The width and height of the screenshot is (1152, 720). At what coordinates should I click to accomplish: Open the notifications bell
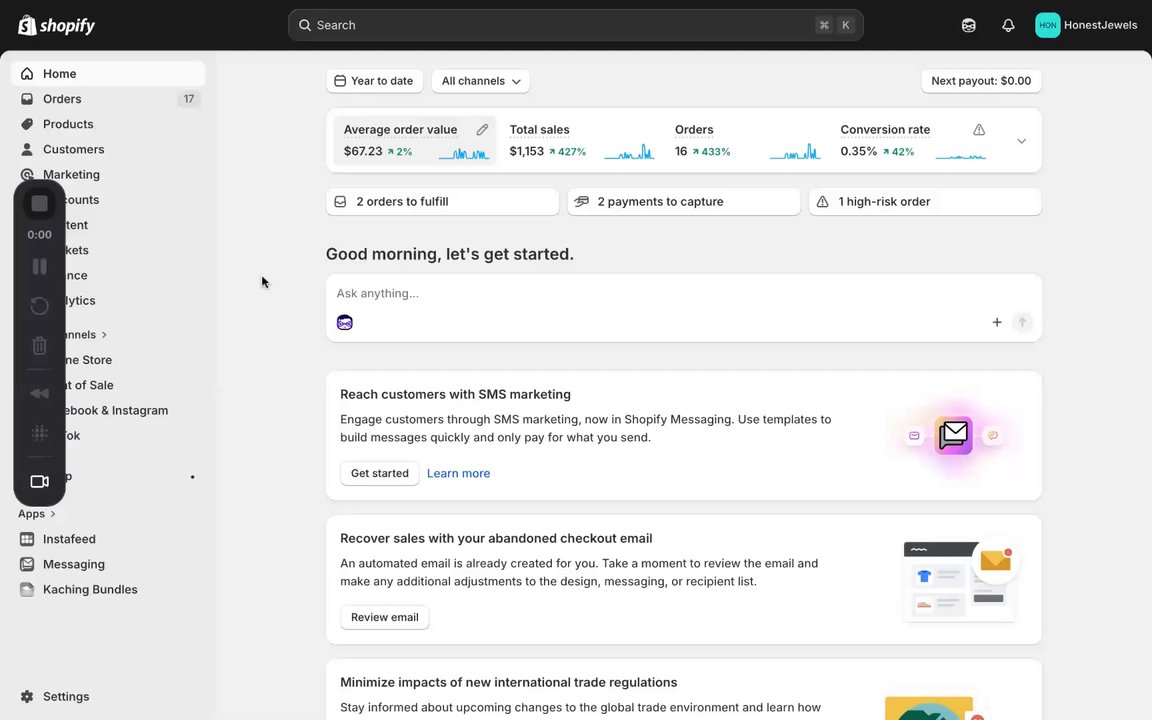click(x=1008, y=25)
